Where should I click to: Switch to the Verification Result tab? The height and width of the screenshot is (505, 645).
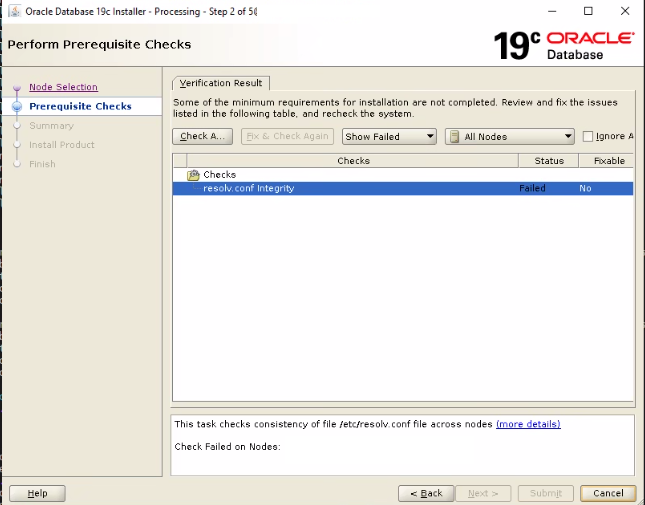click(x=221, y=83)
